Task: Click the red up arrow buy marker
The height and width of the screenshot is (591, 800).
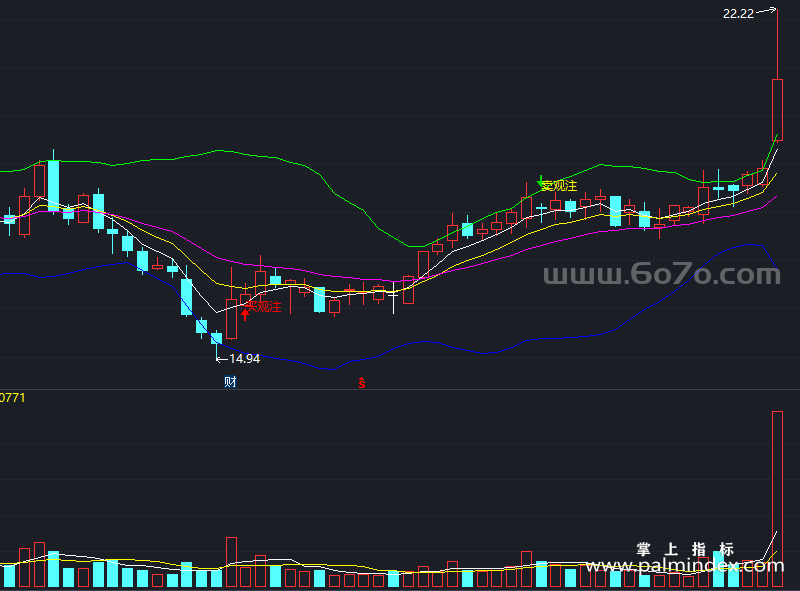Action: 245,314
